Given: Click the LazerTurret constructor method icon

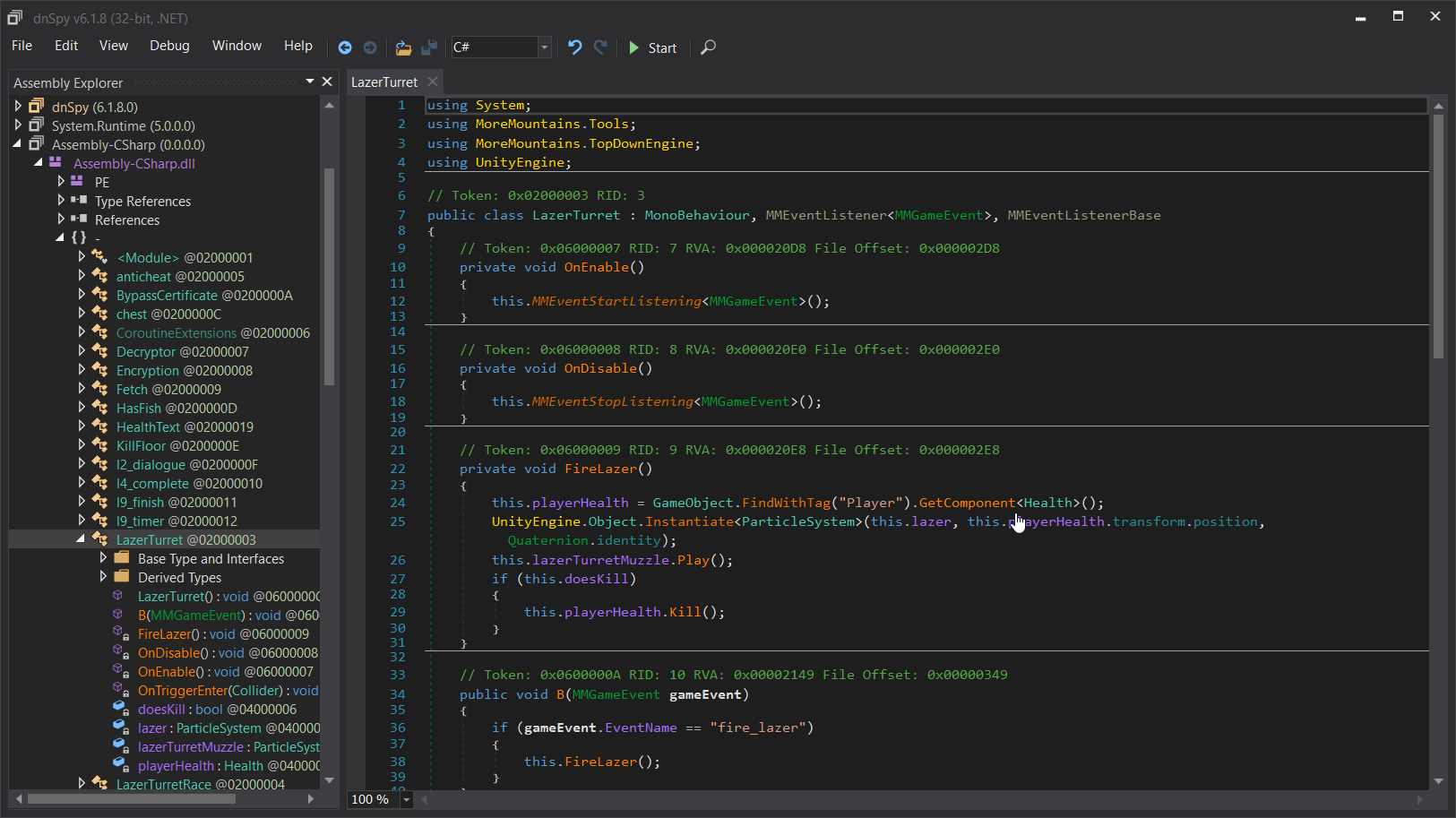Looking at the screenshot, I should 117,596.
